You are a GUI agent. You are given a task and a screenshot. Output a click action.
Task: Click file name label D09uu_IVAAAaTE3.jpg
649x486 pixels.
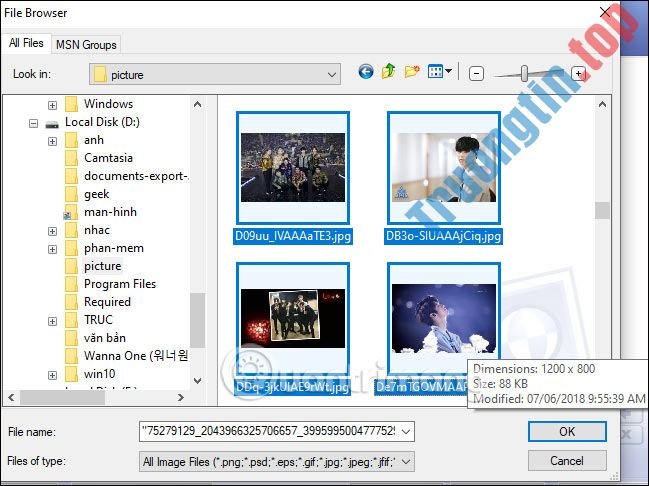pos(293,236)
